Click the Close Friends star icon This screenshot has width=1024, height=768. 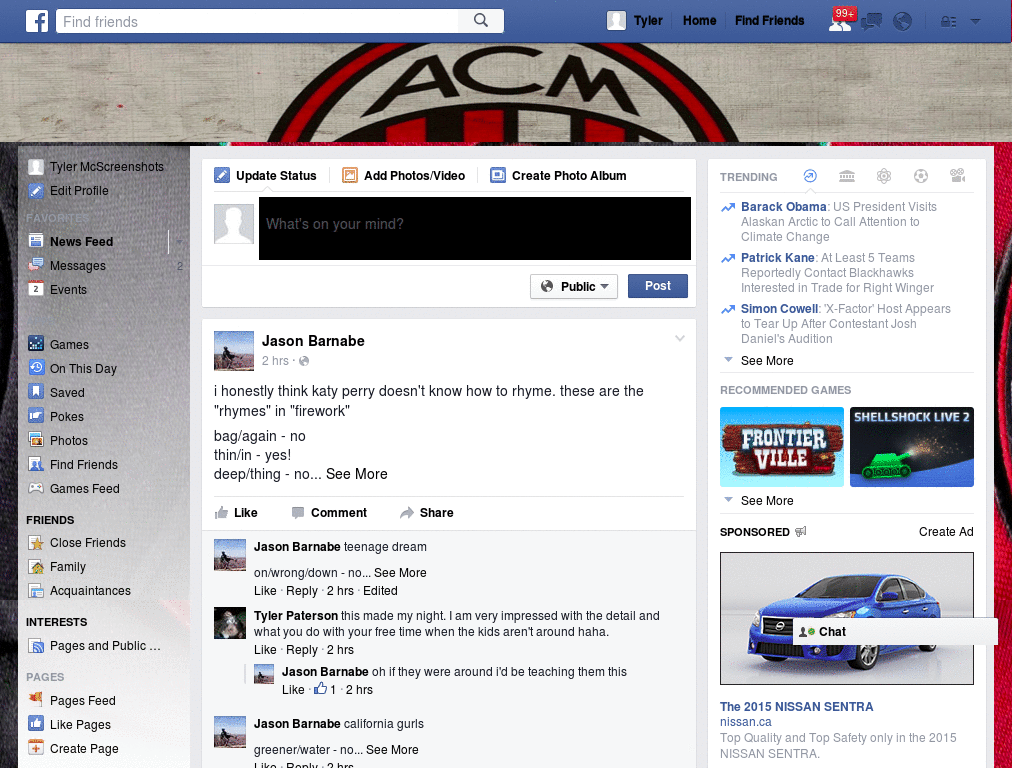tap(36, 542)
